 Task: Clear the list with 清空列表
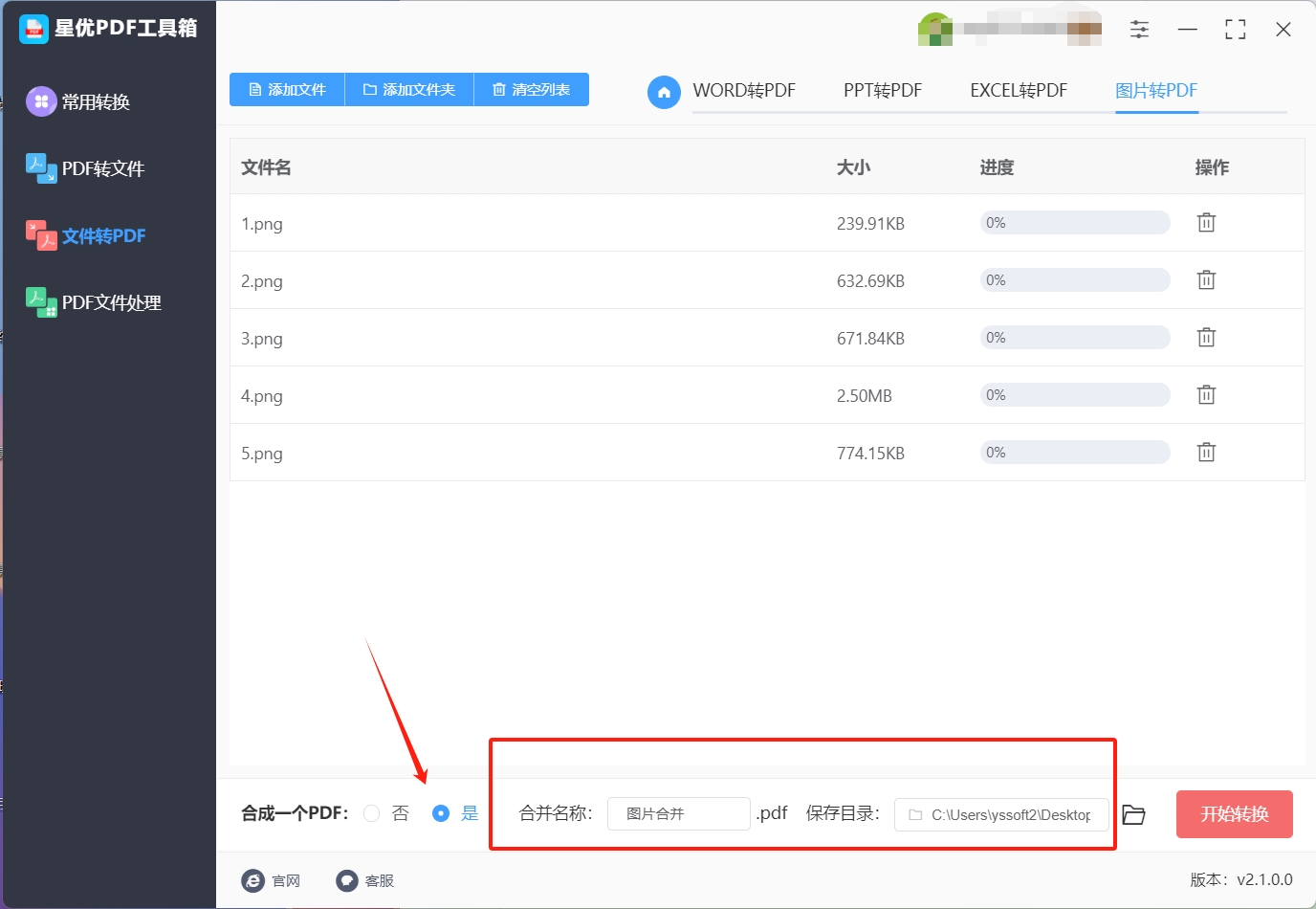pyautogui.click(x=532, y=89)
